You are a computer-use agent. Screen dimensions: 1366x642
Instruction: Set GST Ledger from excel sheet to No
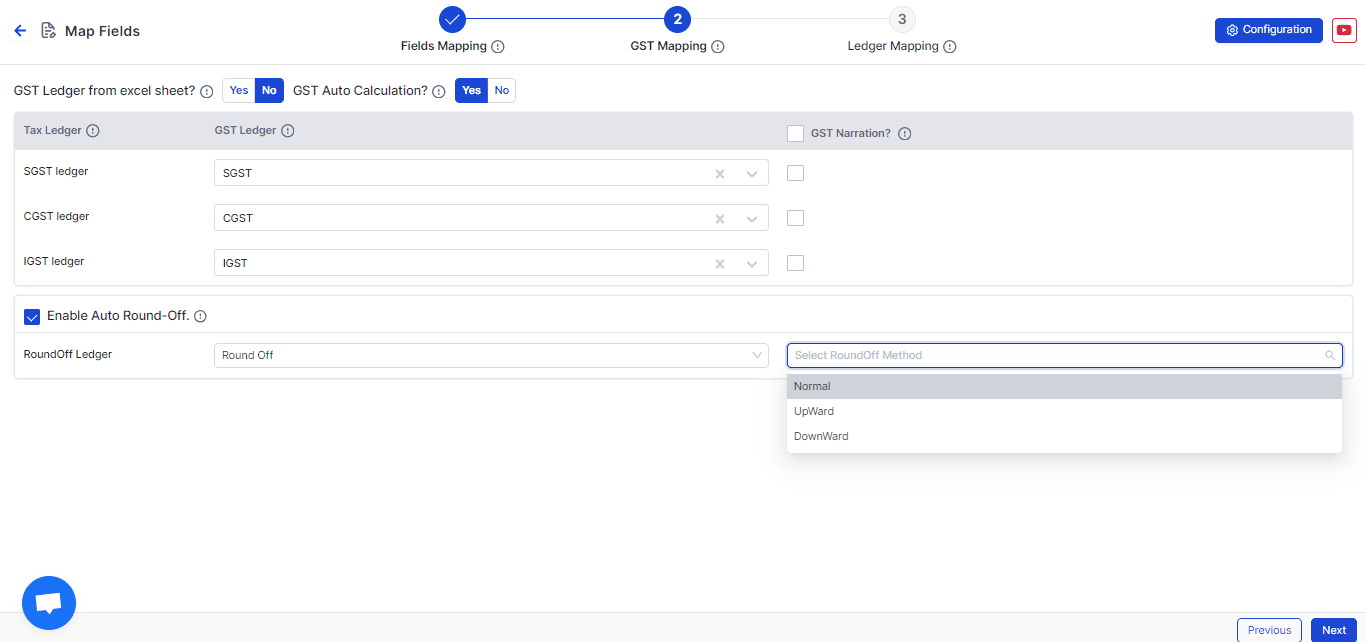[x=269, y=91]
